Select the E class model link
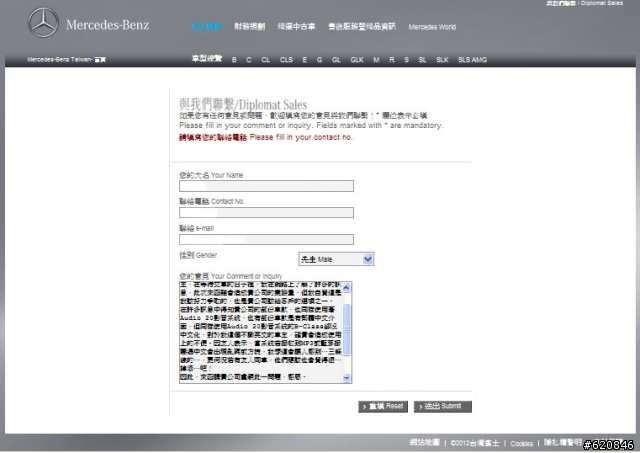640x453 pixels. [x=304, y=60]
